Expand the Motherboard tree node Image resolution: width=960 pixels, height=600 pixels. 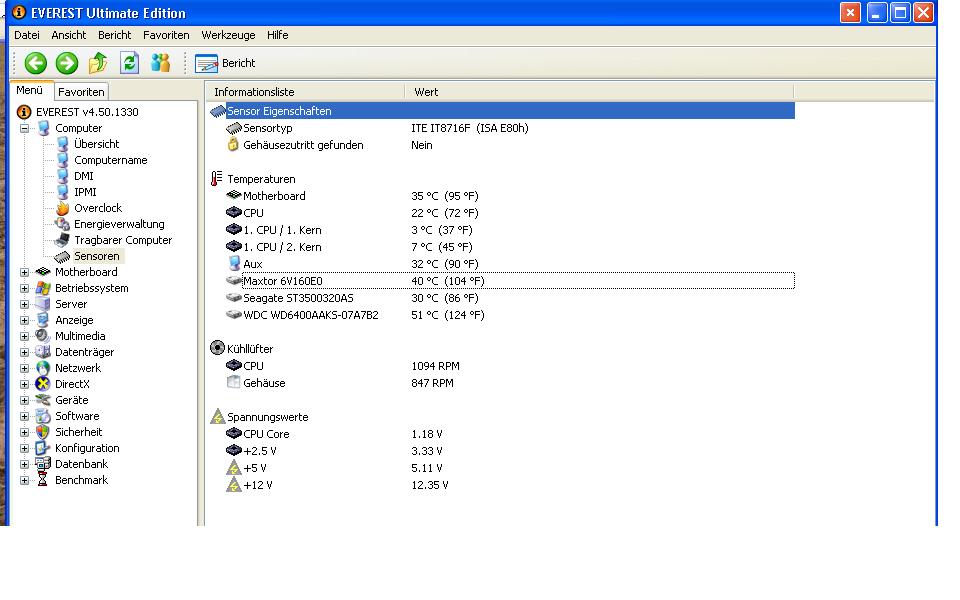tap(24, 272)
